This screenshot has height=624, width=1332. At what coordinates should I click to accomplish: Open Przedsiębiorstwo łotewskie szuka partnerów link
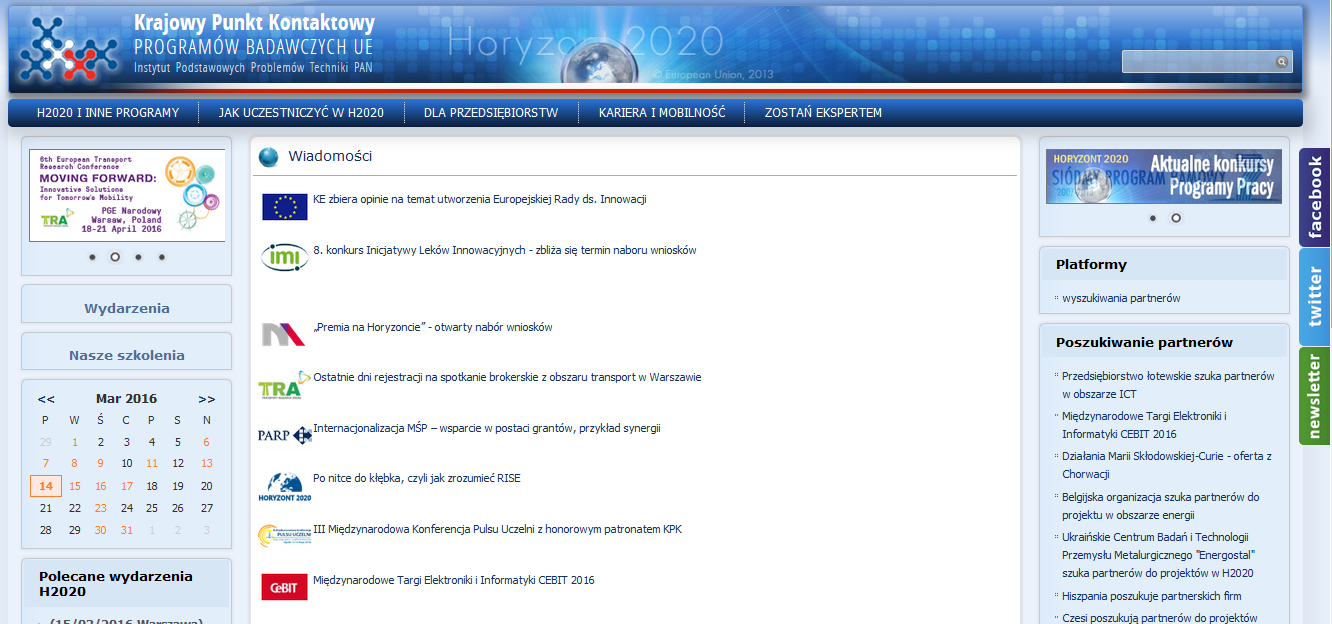(1168, 385)
